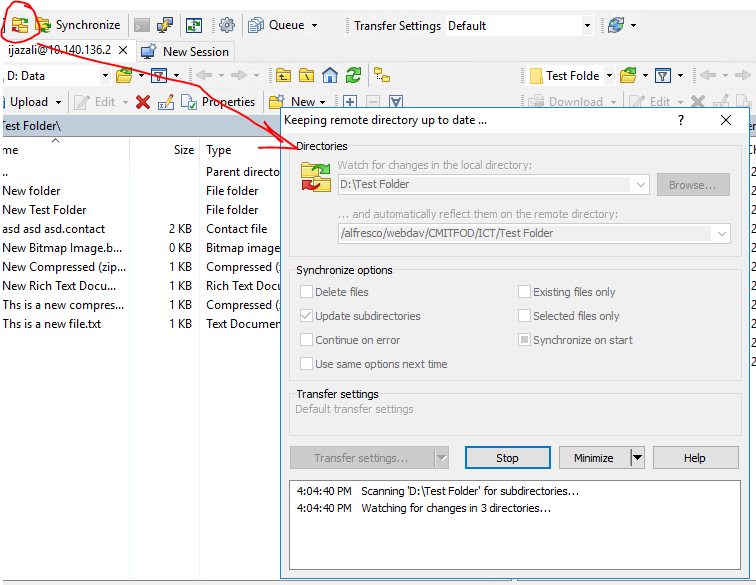Open Preferences via the gear icon

(227, 25)
